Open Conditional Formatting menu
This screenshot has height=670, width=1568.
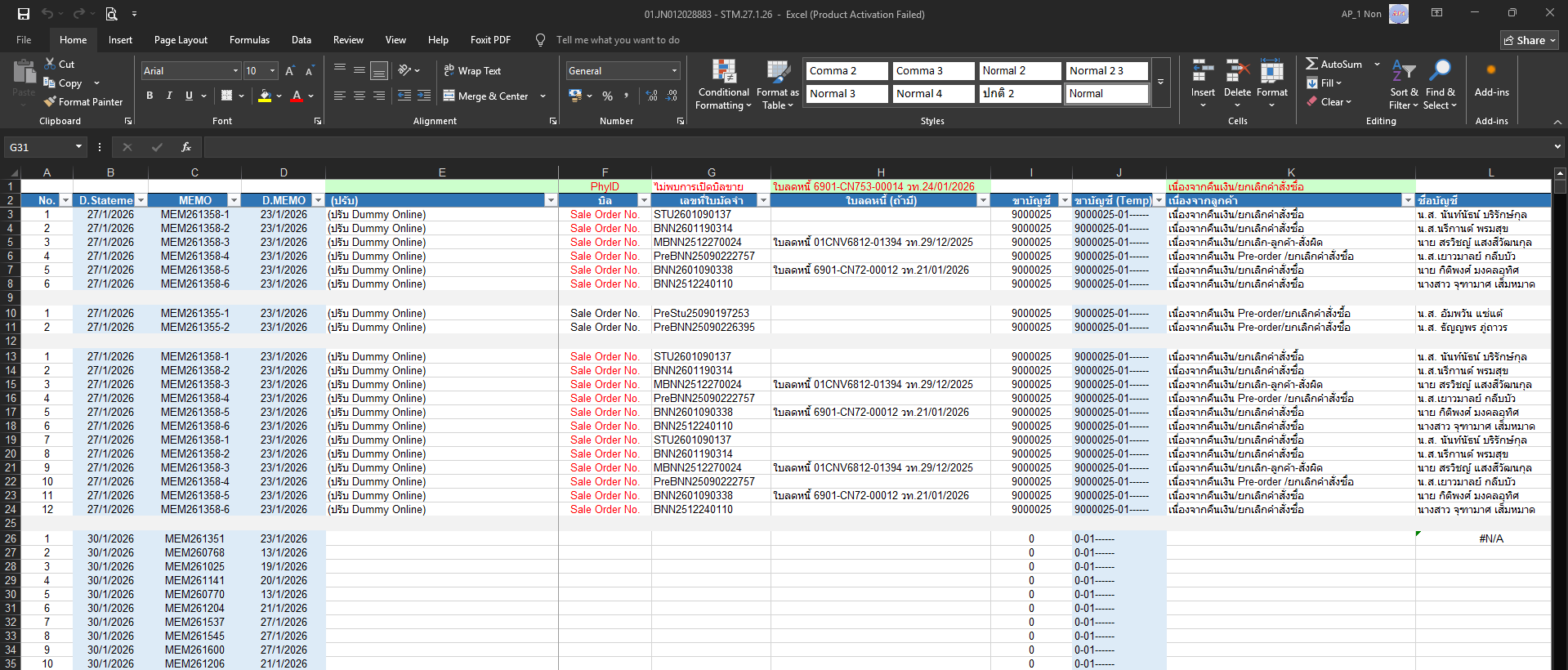click(x=723, y=85)
